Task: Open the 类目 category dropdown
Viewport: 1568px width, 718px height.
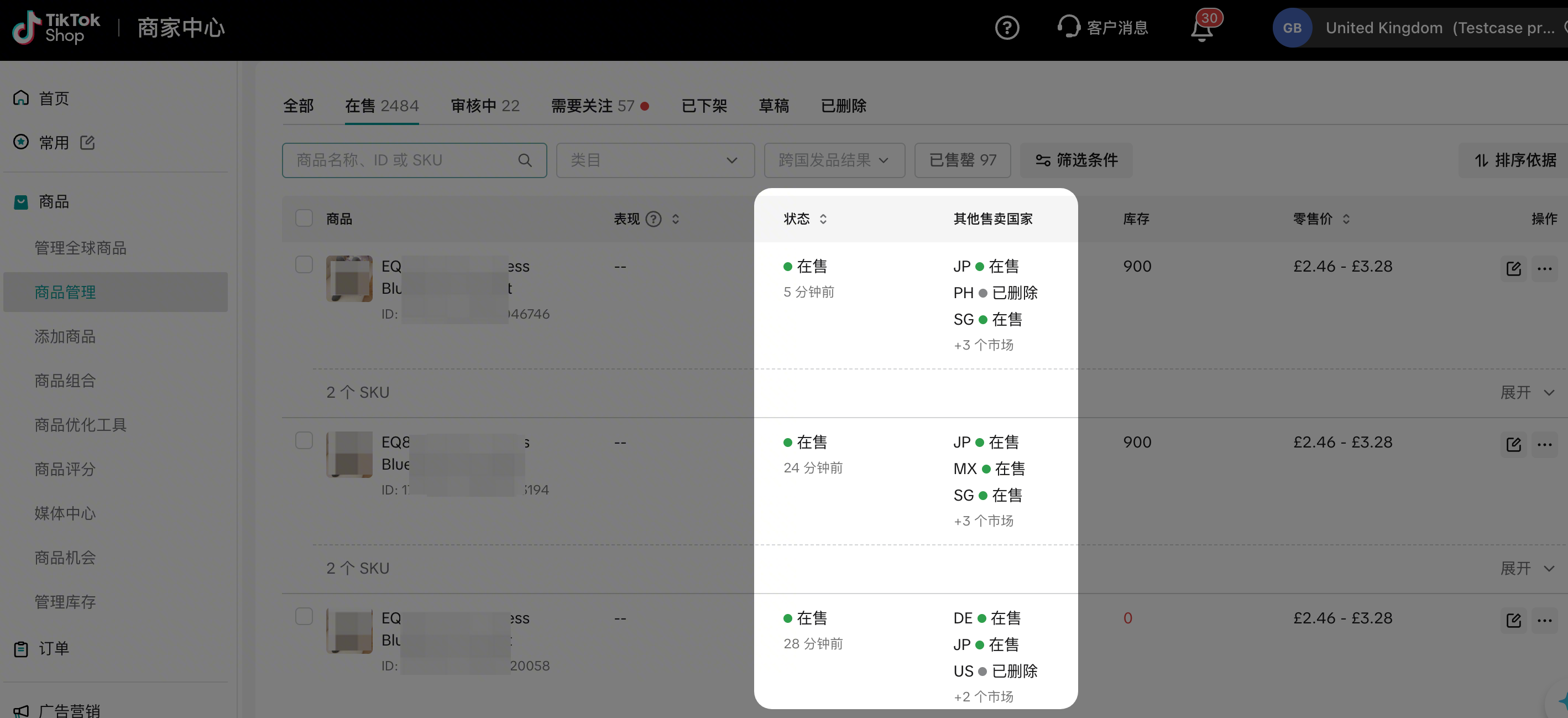Action: pos(655,160)
